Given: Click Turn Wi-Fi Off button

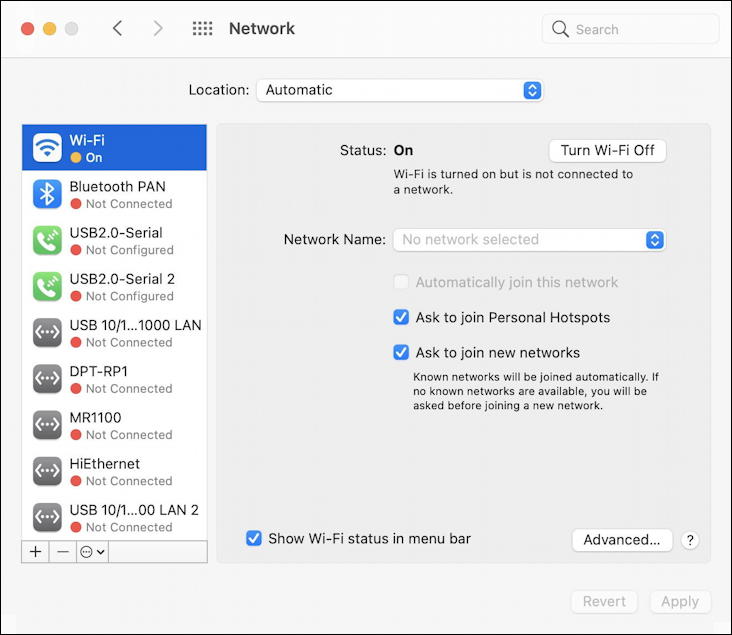Looking at the screenshot, I should click(607, 150).
